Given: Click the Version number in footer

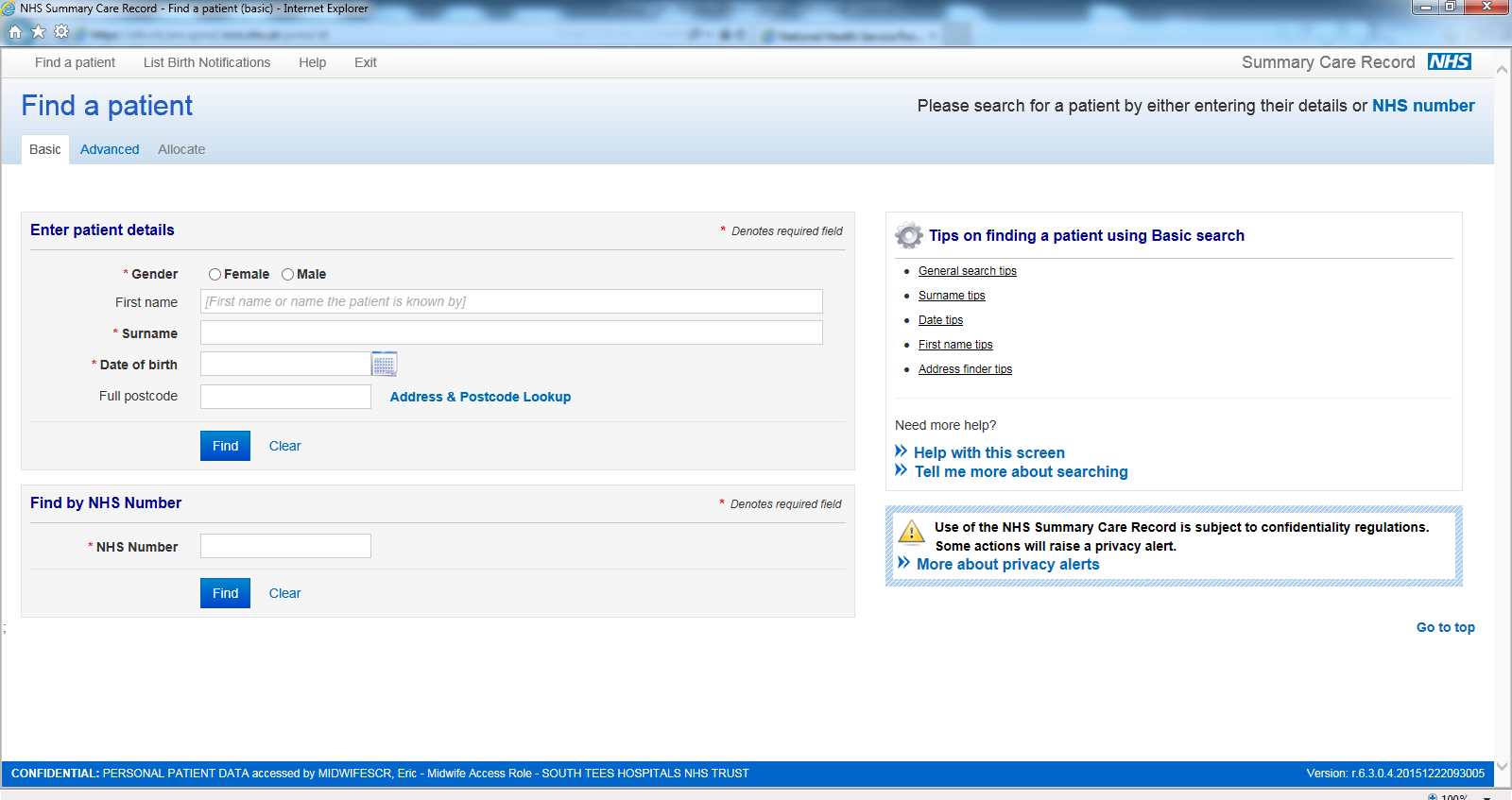Looking at the screenshot, I should coord(1396,774).
